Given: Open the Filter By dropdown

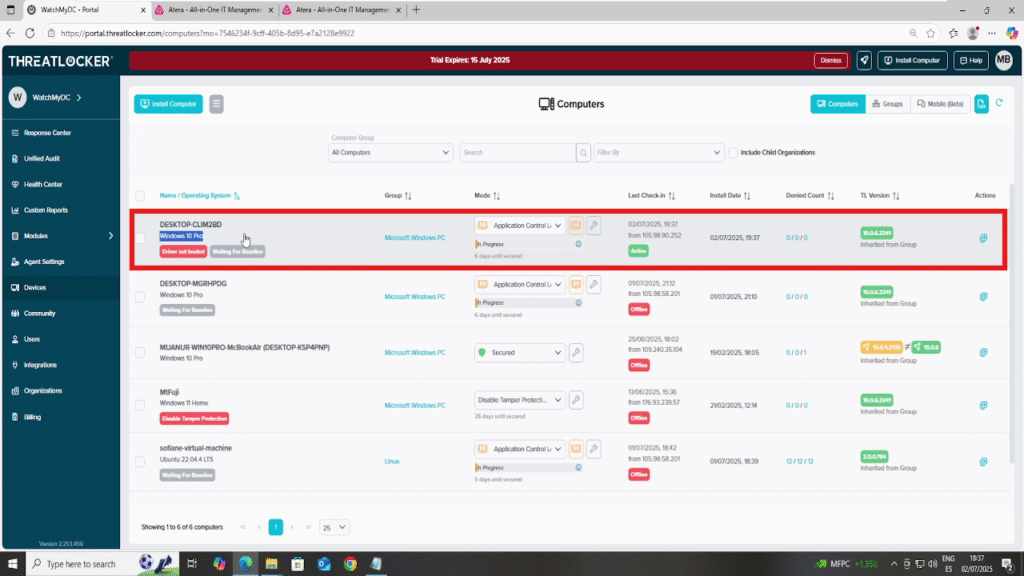Looking at the screenshot, I should (658, 153).
